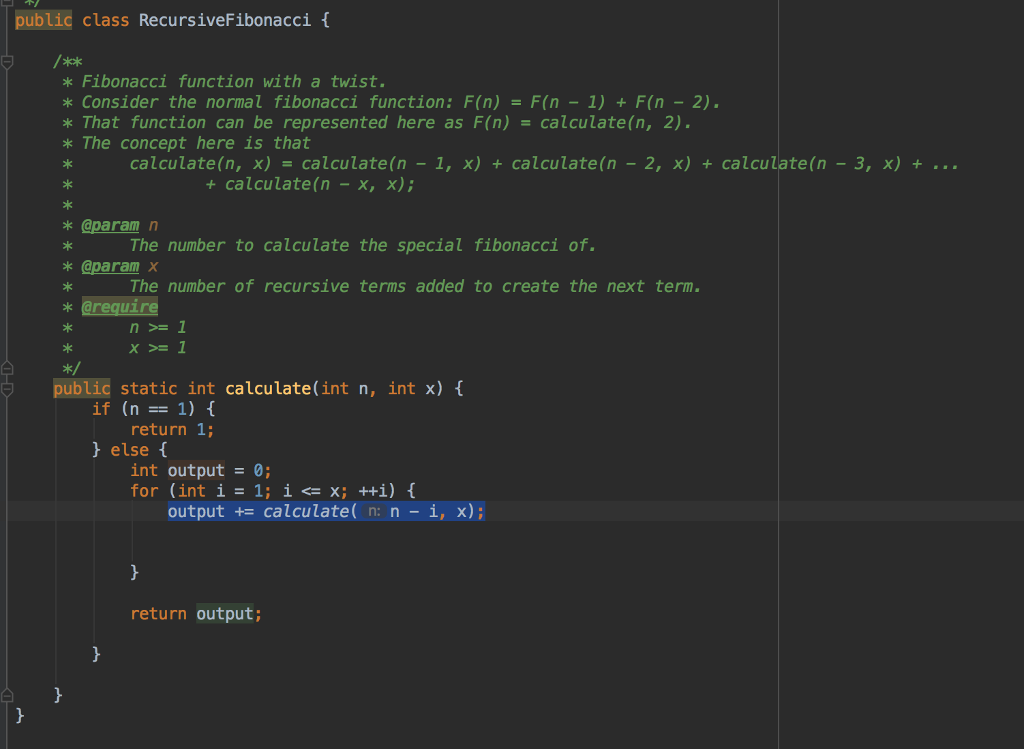Click the else keyword
1024x749 pixels.
129,449
